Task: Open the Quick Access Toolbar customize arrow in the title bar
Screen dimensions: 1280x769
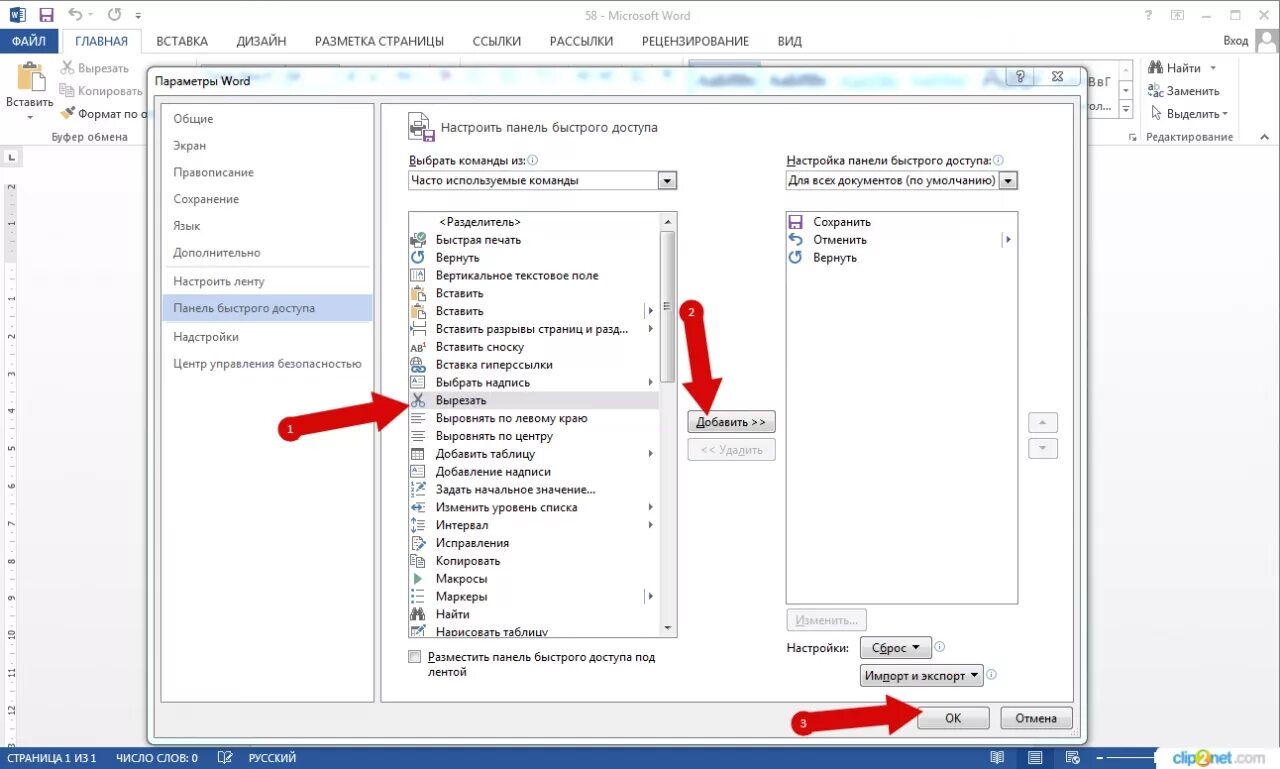Action: (138, 16)
